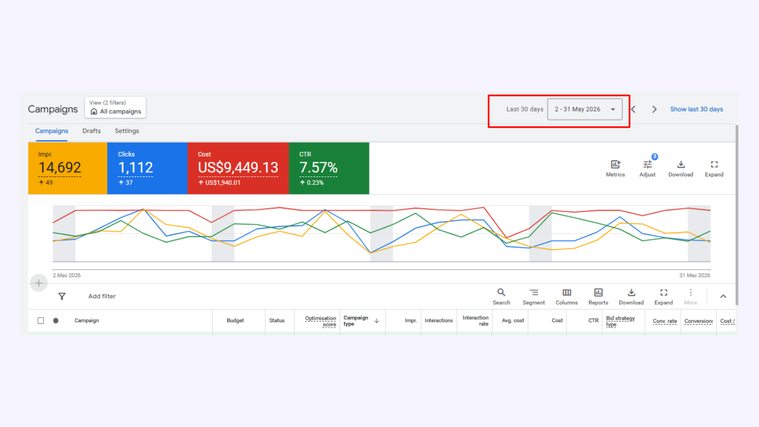Select the green CTR scorecard
Viewport: 759px width, 427px height.
click(329, 168)
